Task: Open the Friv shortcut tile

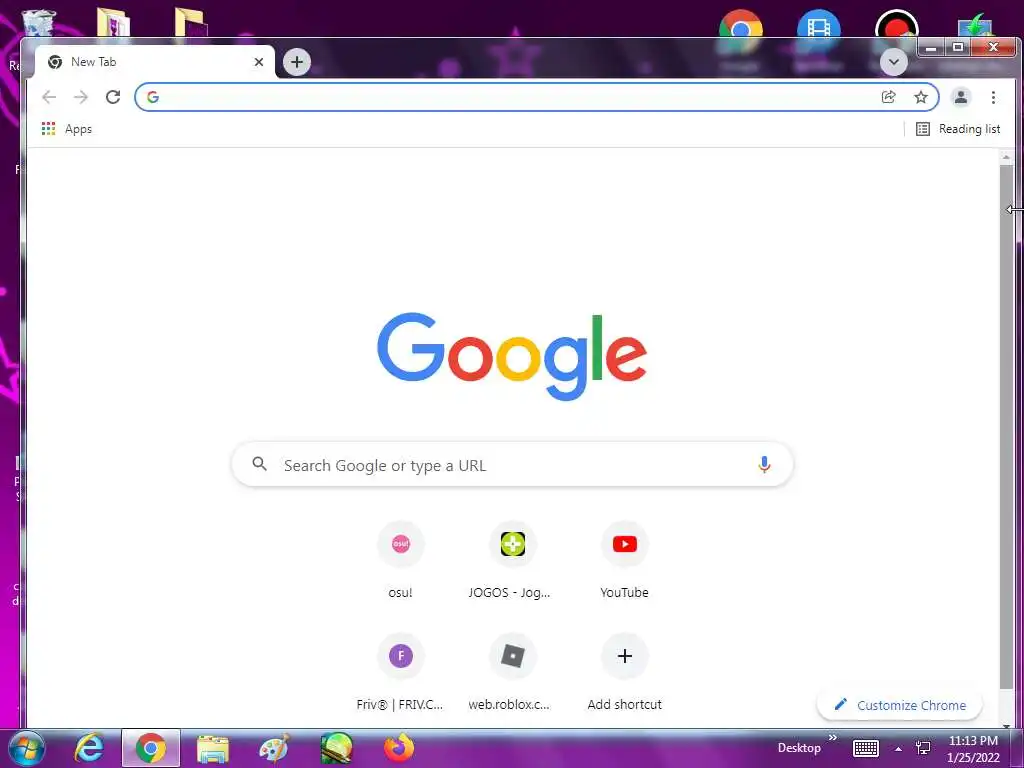Action: (400, 673)
